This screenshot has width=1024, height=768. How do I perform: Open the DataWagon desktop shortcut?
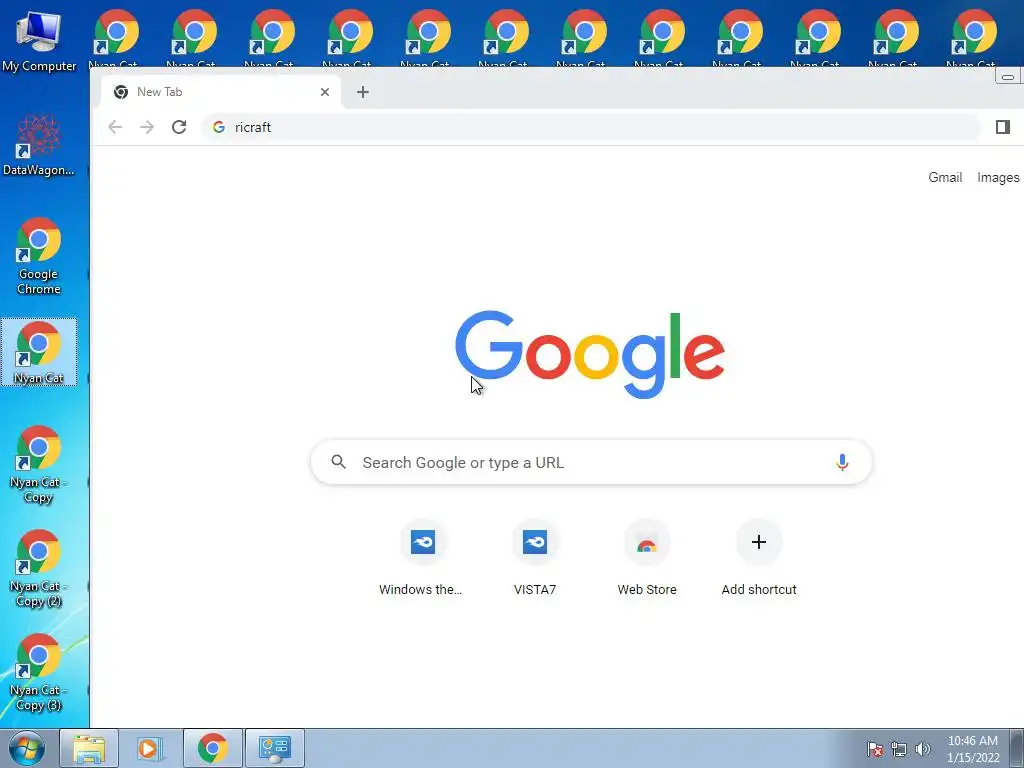click(39, 145)
